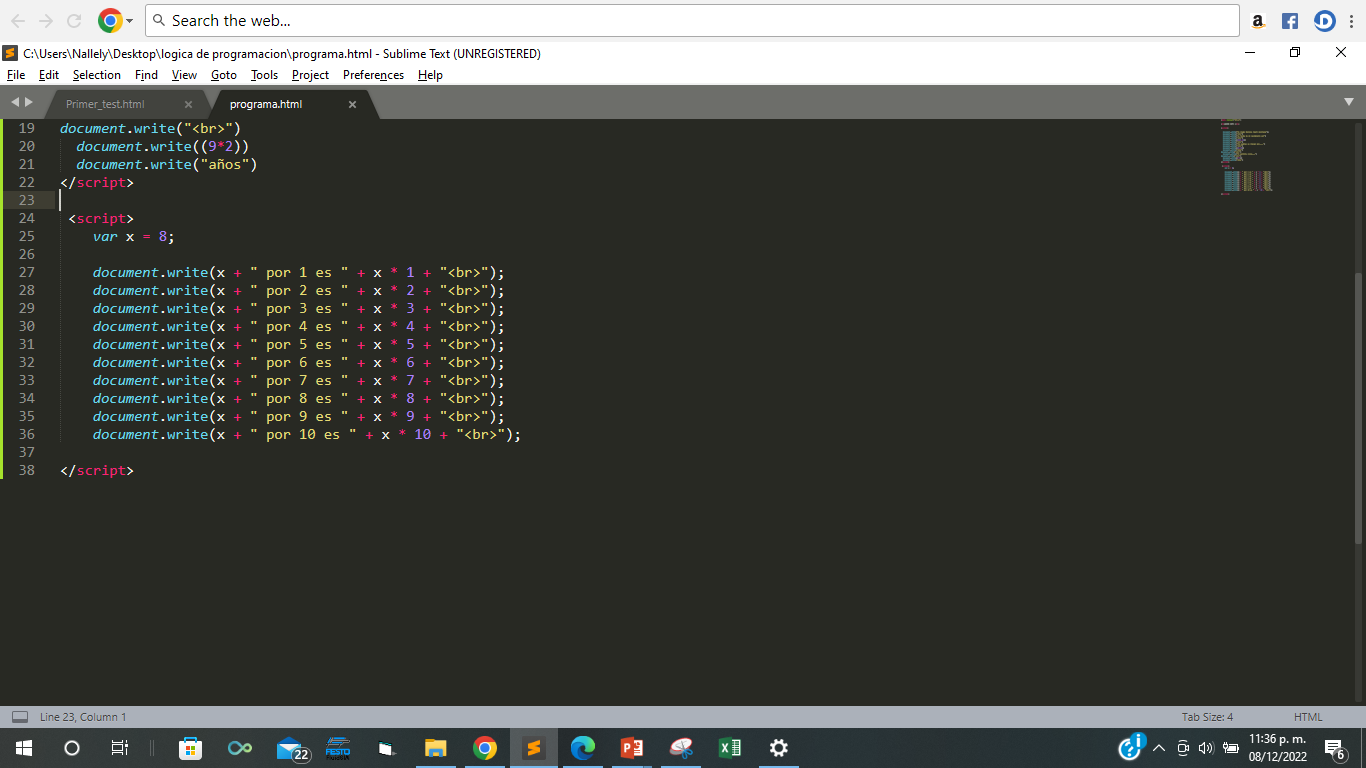Open the Selection menu

[96, 75]
